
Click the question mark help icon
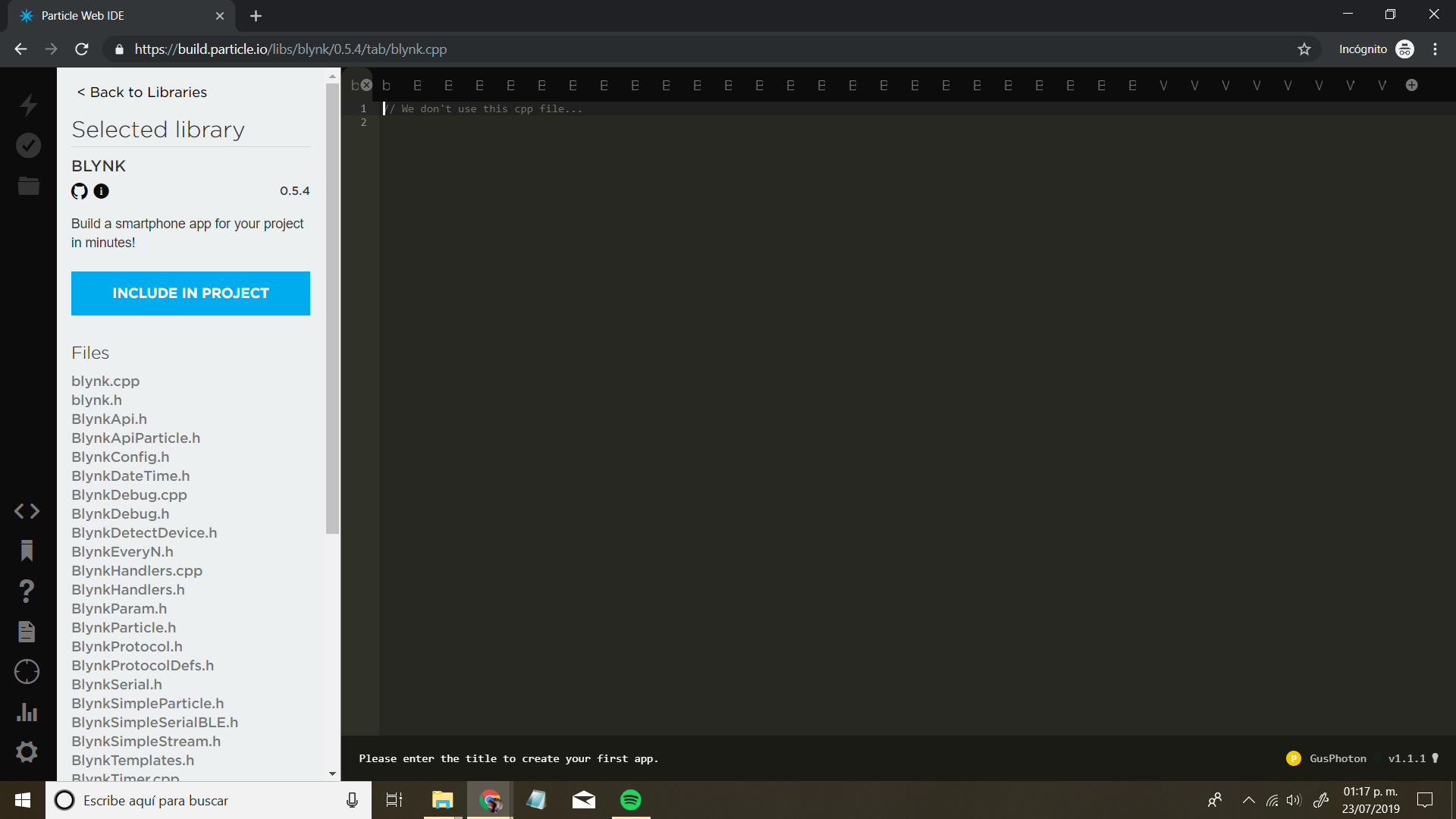point(28,592)
